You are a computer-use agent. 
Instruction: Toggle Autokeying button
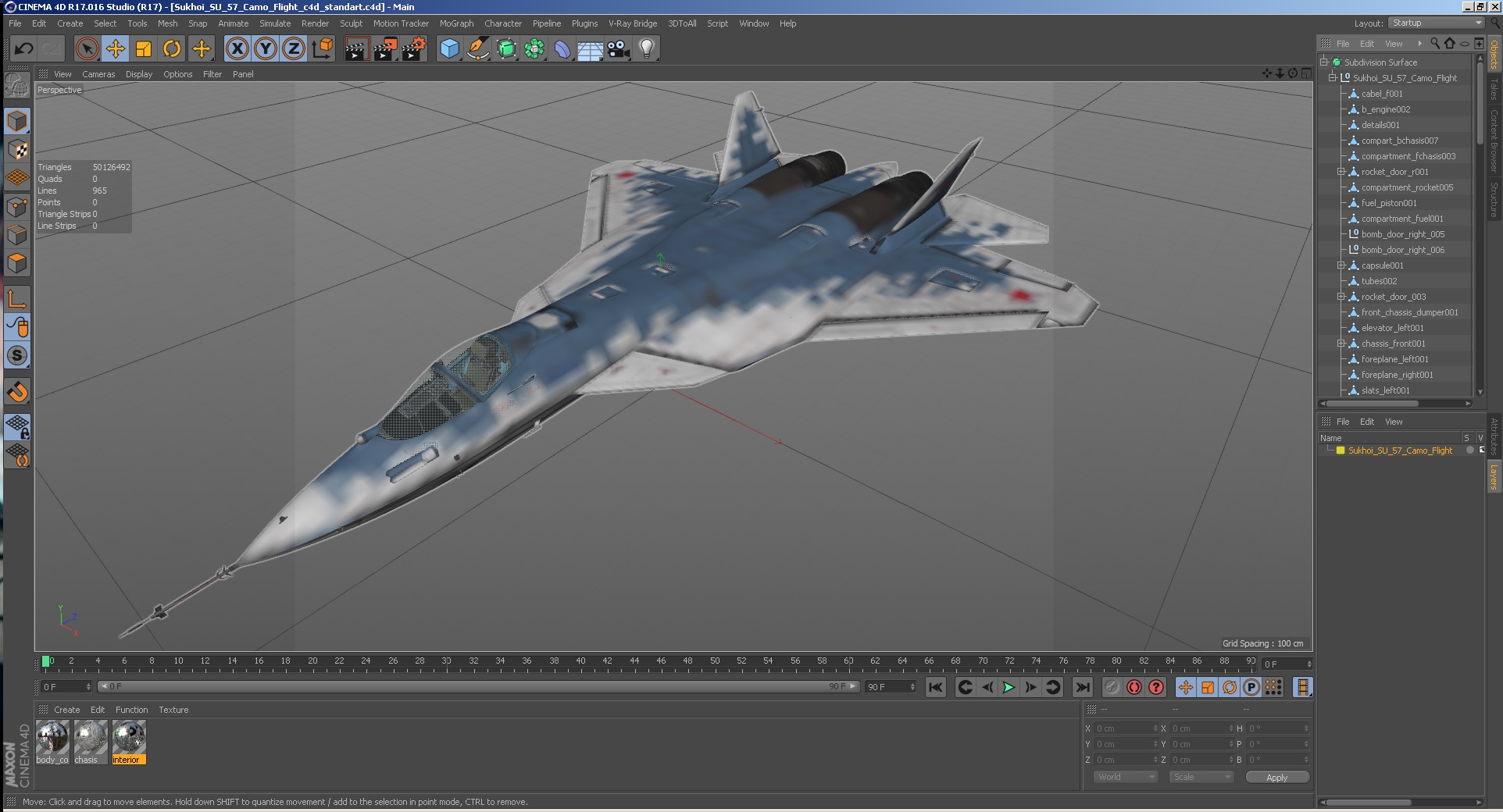point(1133,687)
